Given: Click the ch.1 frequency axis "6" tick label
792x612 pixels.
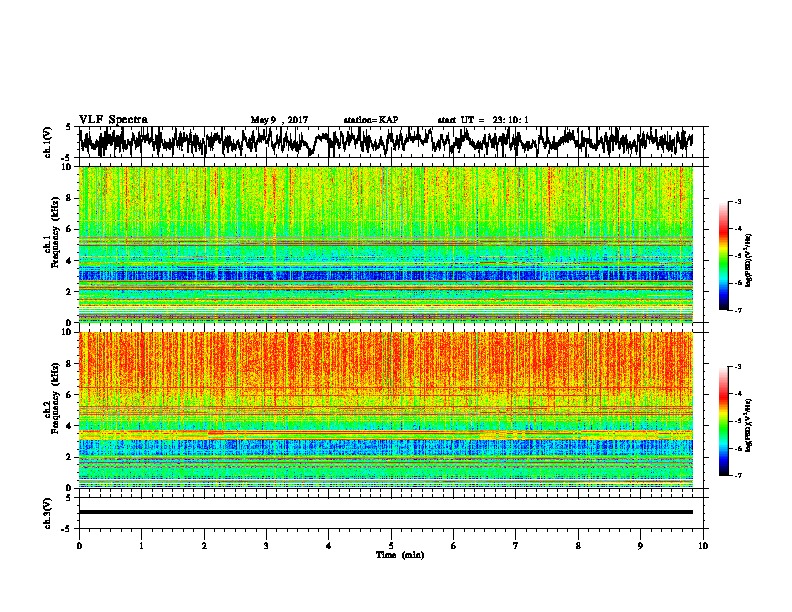Looking at the screenshot, I should coord(71,229).
